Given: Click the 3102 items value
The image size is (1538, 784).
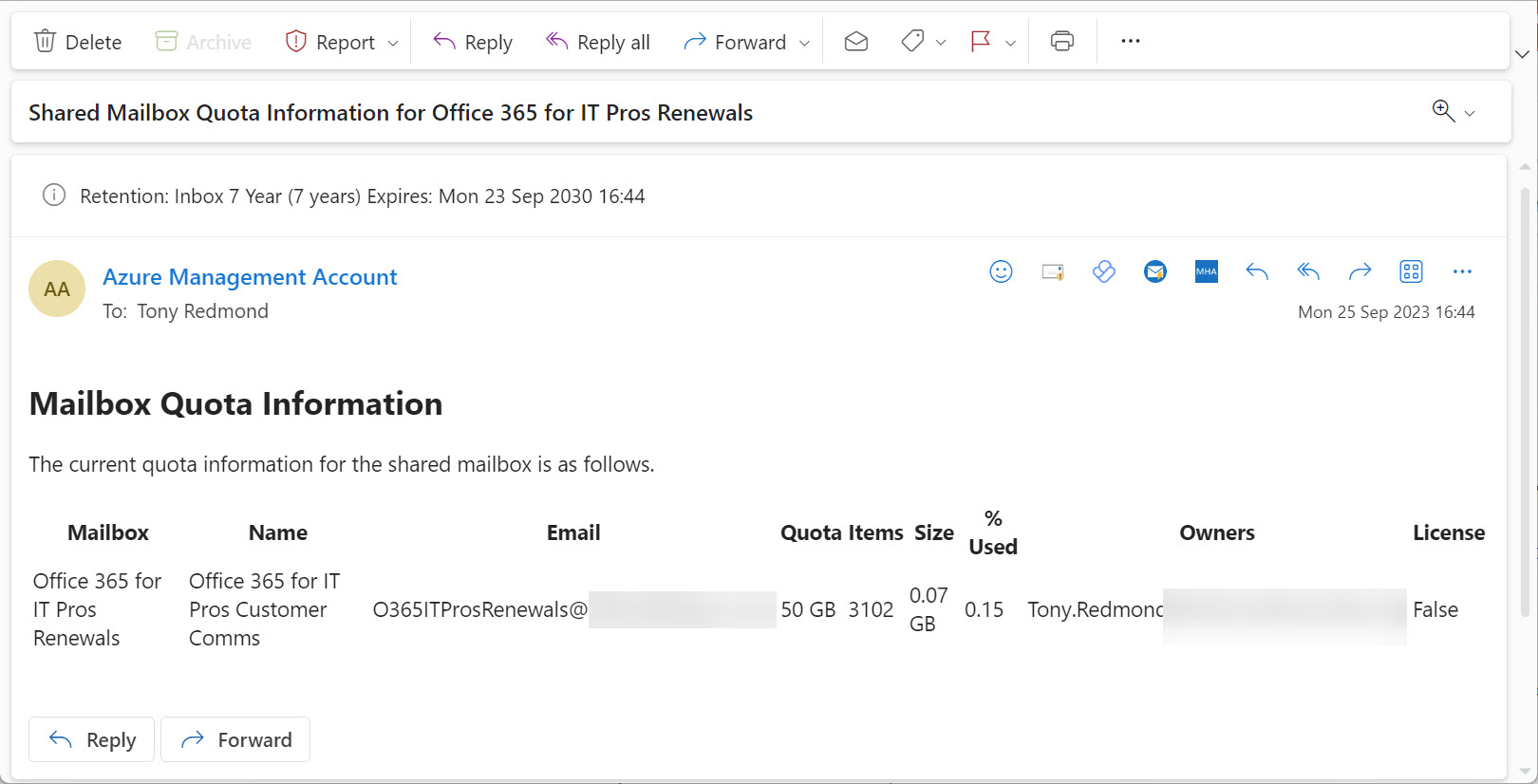Looking at the screenshot, I should click(871, 609).
